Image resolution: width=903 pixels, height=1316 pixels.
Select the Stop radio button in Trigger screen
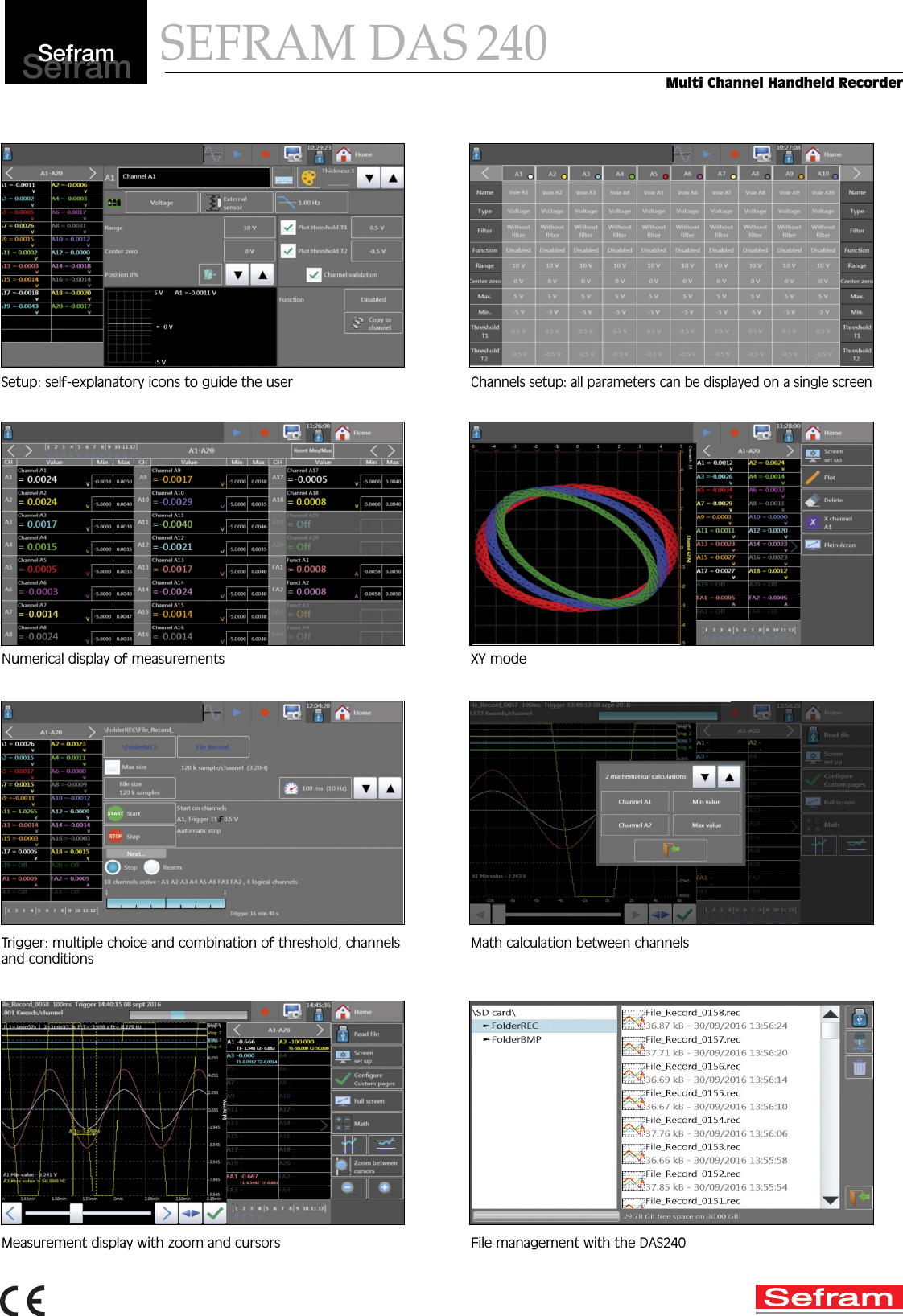(x=113, y=867)
